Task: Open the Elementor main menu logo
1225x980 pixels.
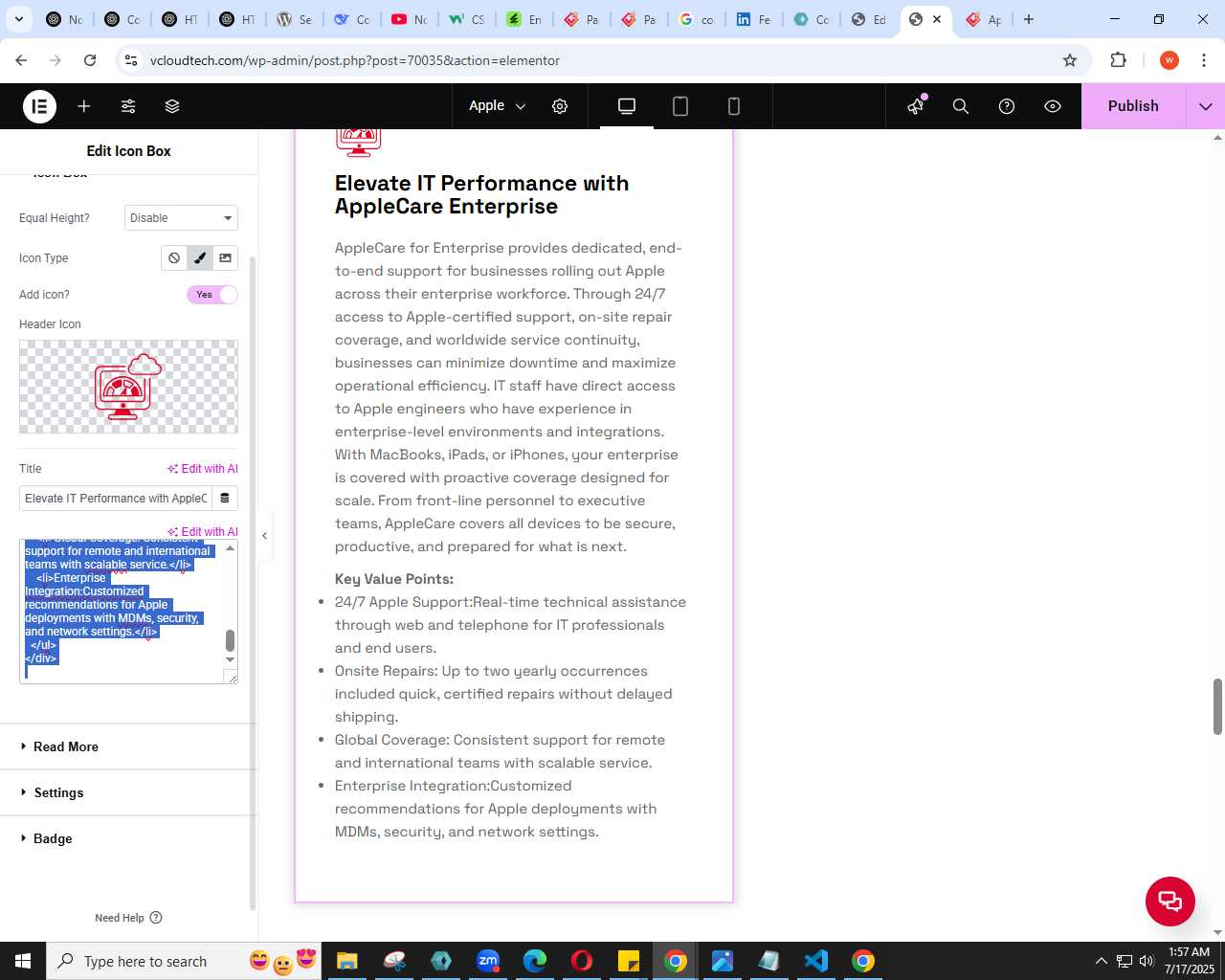Action: pyautogui.click(x=39, y=106)
